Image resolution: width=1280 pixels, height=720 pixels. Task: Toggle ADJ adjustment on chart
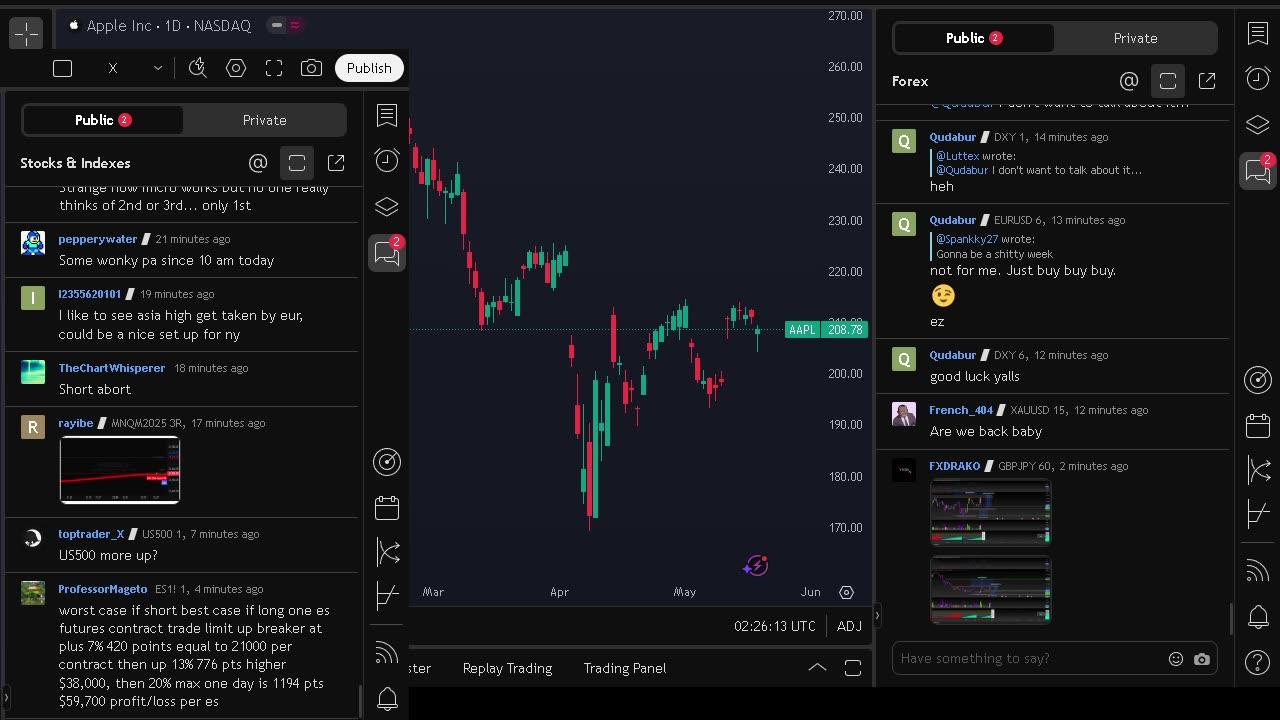point(849,626)
